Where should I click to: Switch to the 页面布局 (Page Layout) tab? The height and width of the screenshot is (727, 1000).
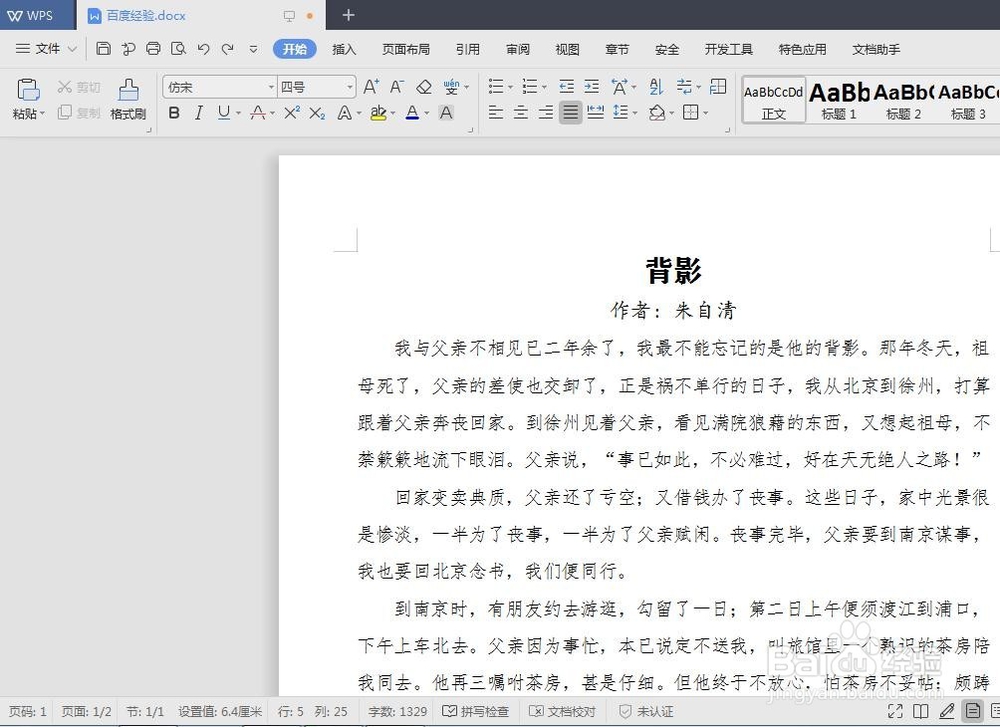pos(406,49)
